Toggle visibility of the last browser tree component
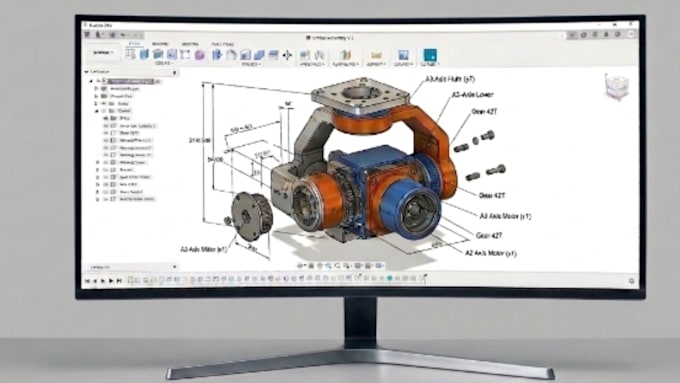The image size is (680, 383). click(106, 199)
